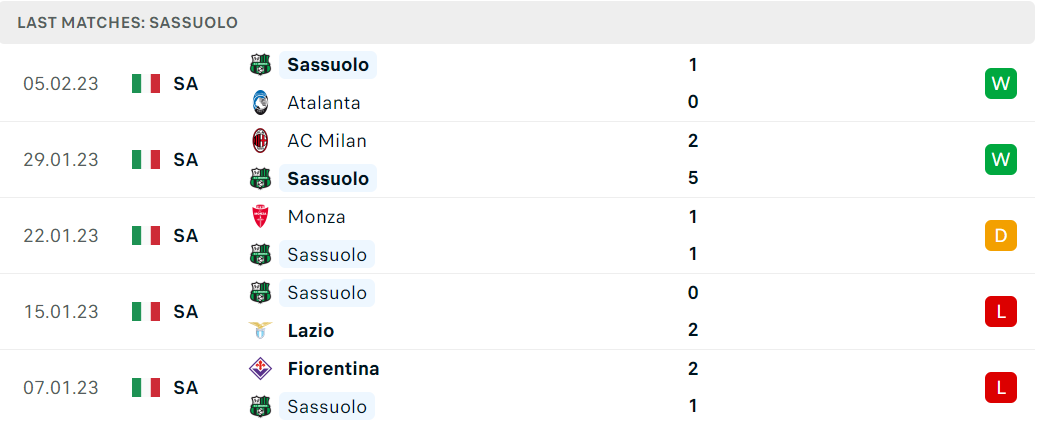Click Italy flag on the 07.01.23 row

[146, 387]
